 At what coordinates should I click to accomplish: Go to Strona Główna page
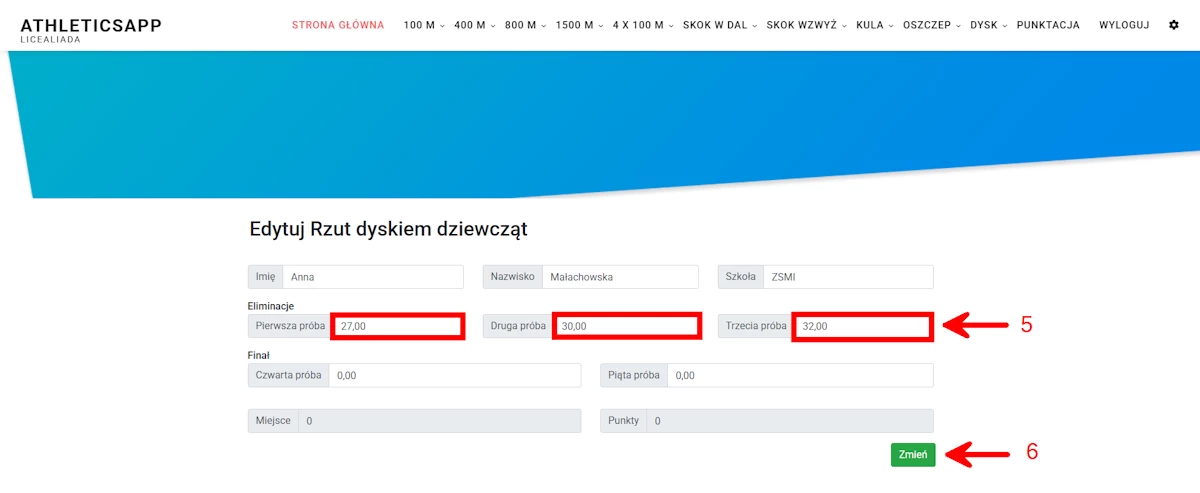pyautogui.click(x=337, y=25)
